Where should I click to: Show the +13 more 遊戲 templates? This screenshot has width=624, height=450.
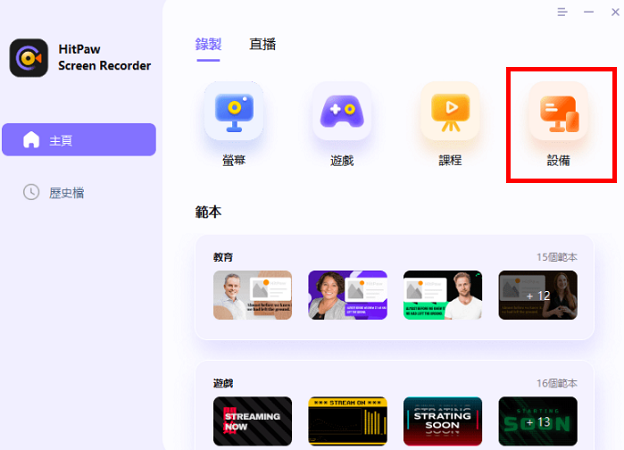537,421
